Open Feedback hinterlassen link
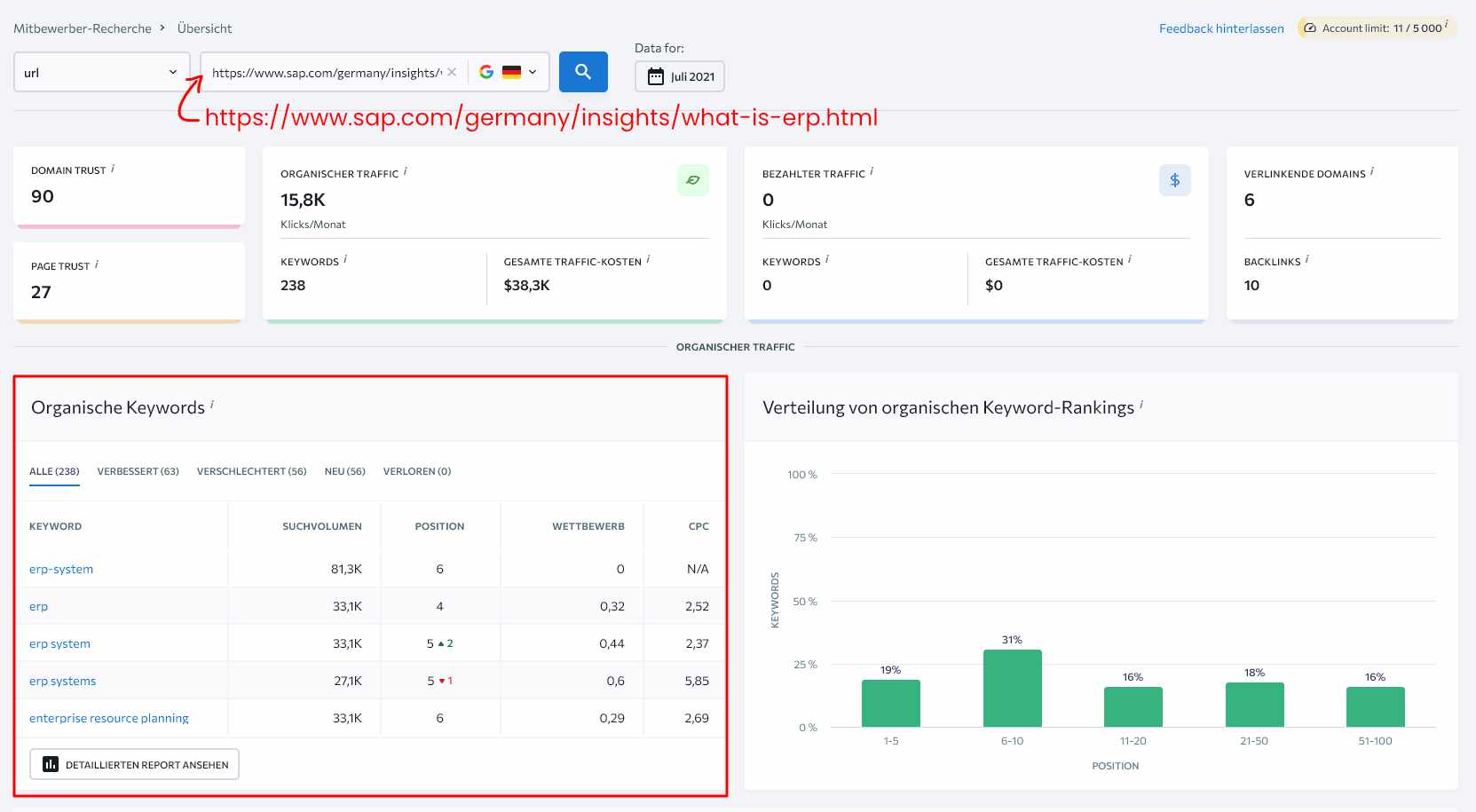 point(1221,28)
